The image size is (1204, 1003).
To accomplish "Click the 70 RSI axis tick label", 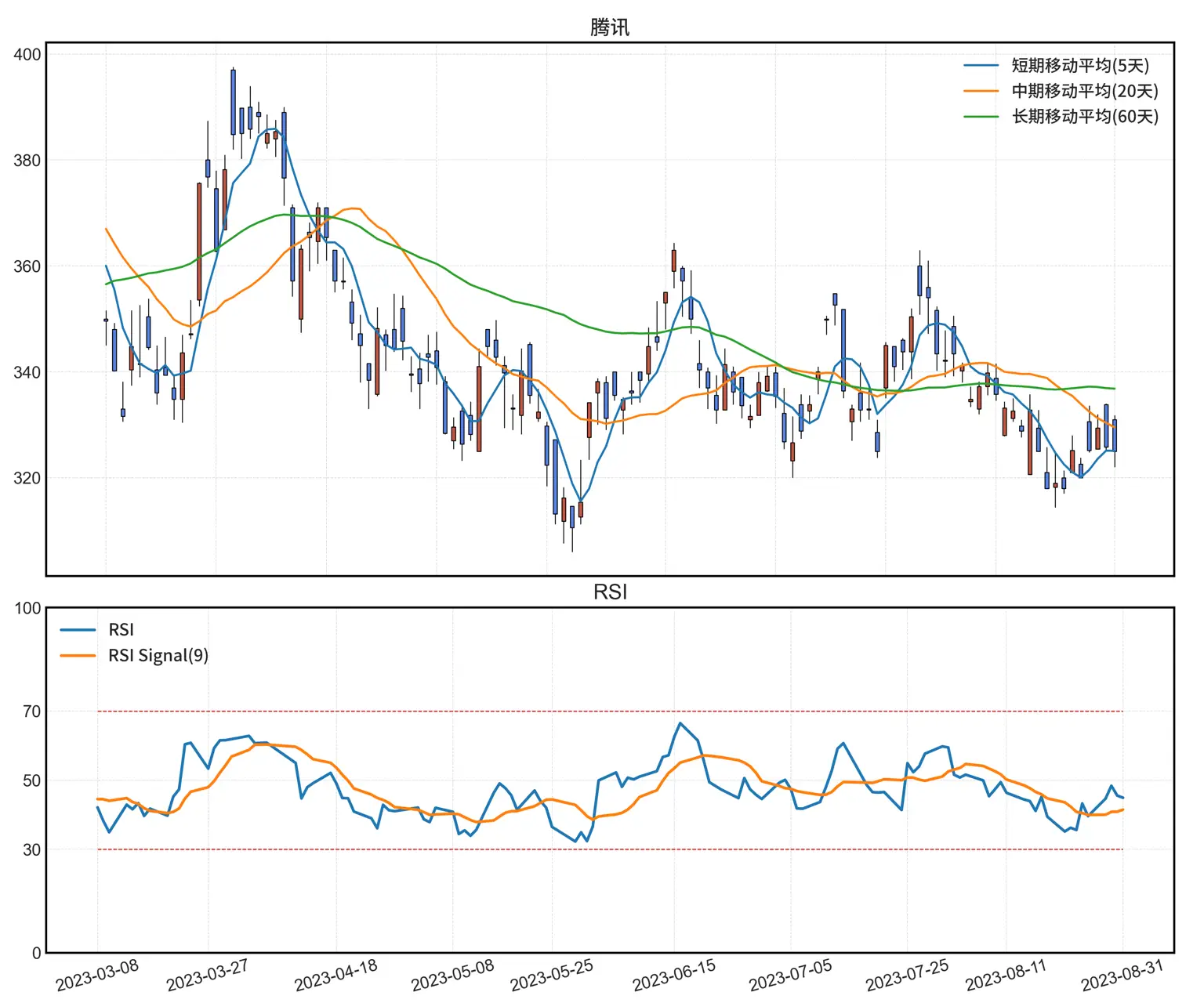I will [x=31, y=712].
